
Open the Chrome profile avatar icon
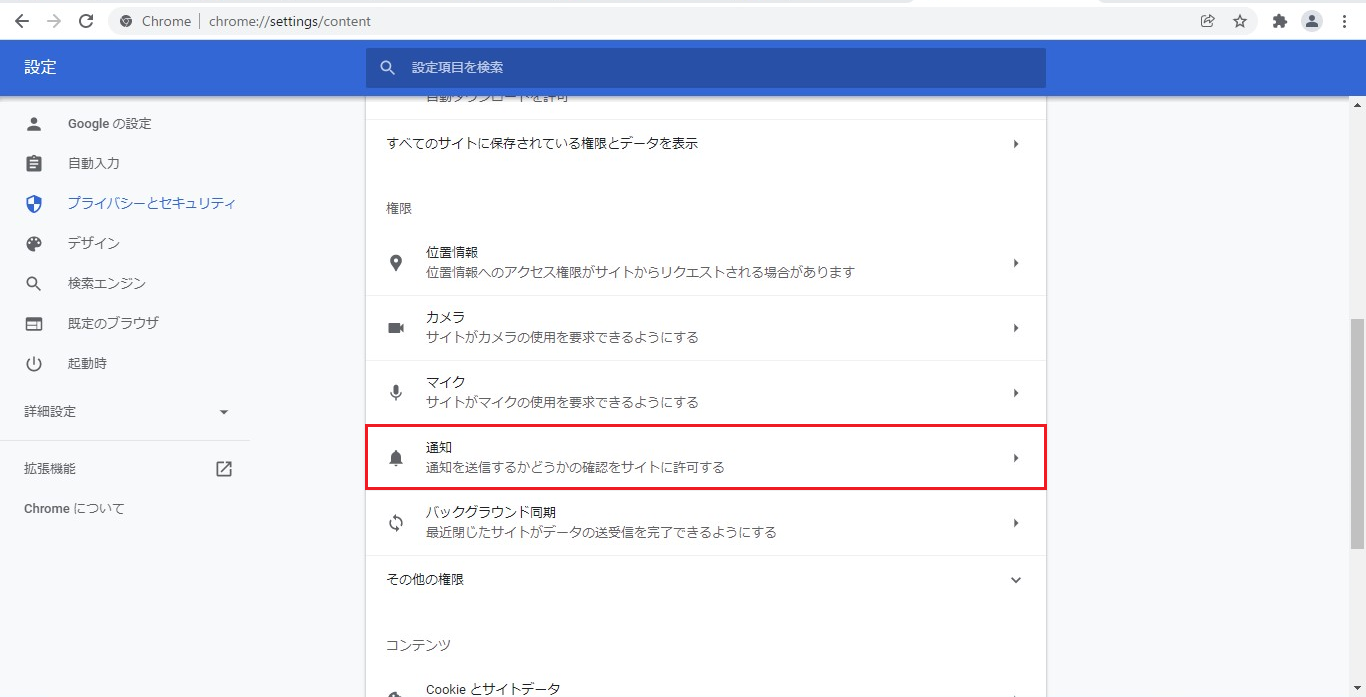point(1312,21)
